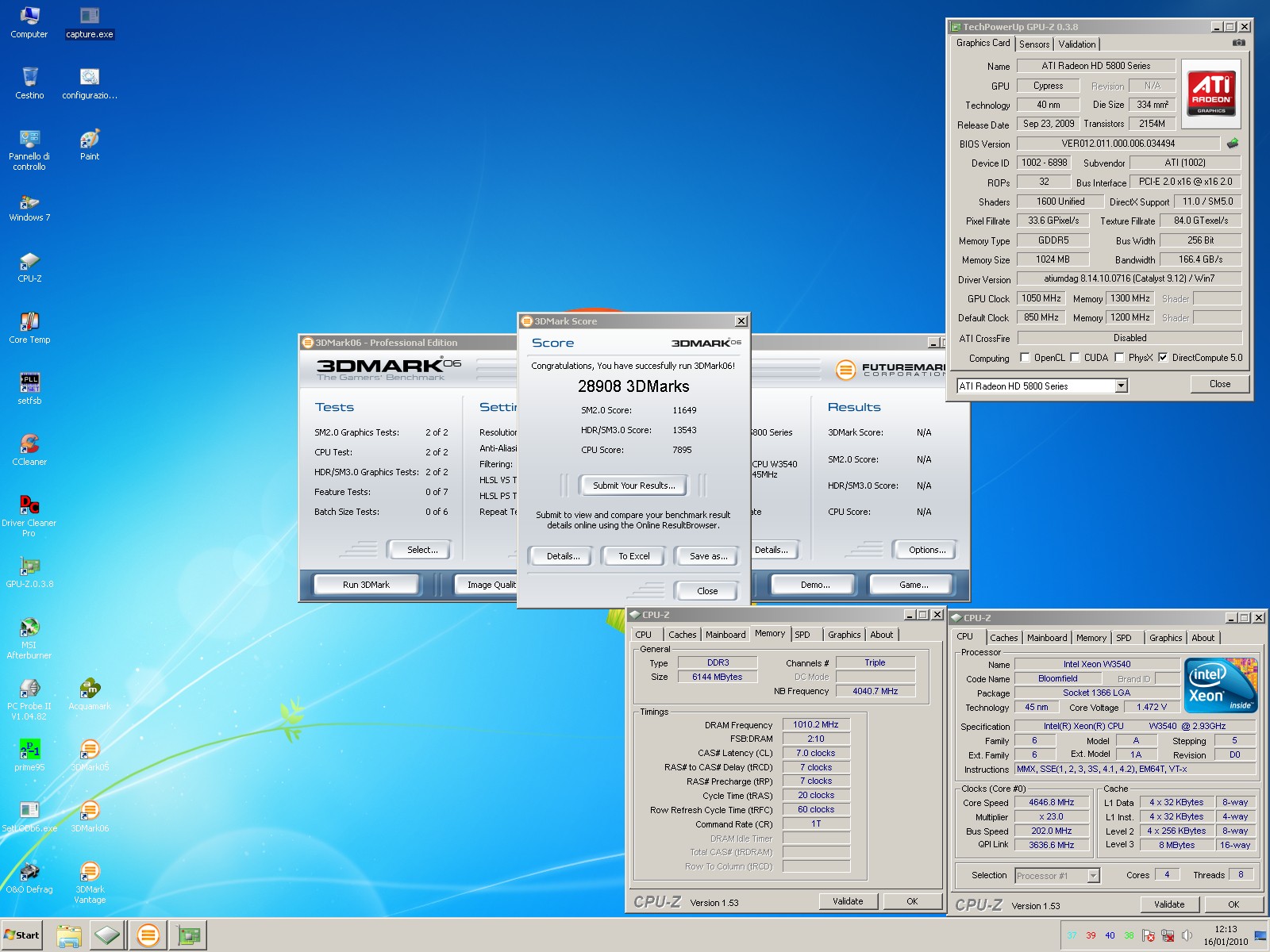Click Save as... in 3DMark Score

click(x=708, y=556)
